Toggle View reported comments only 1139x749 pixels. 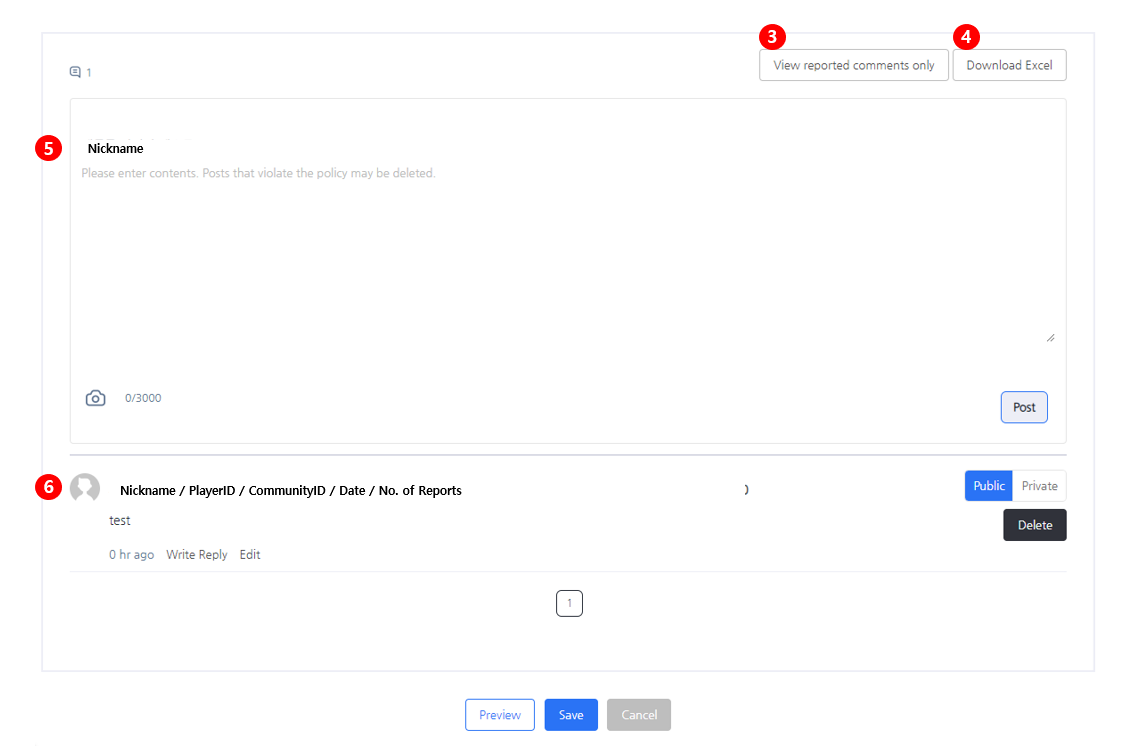[853, 65]
